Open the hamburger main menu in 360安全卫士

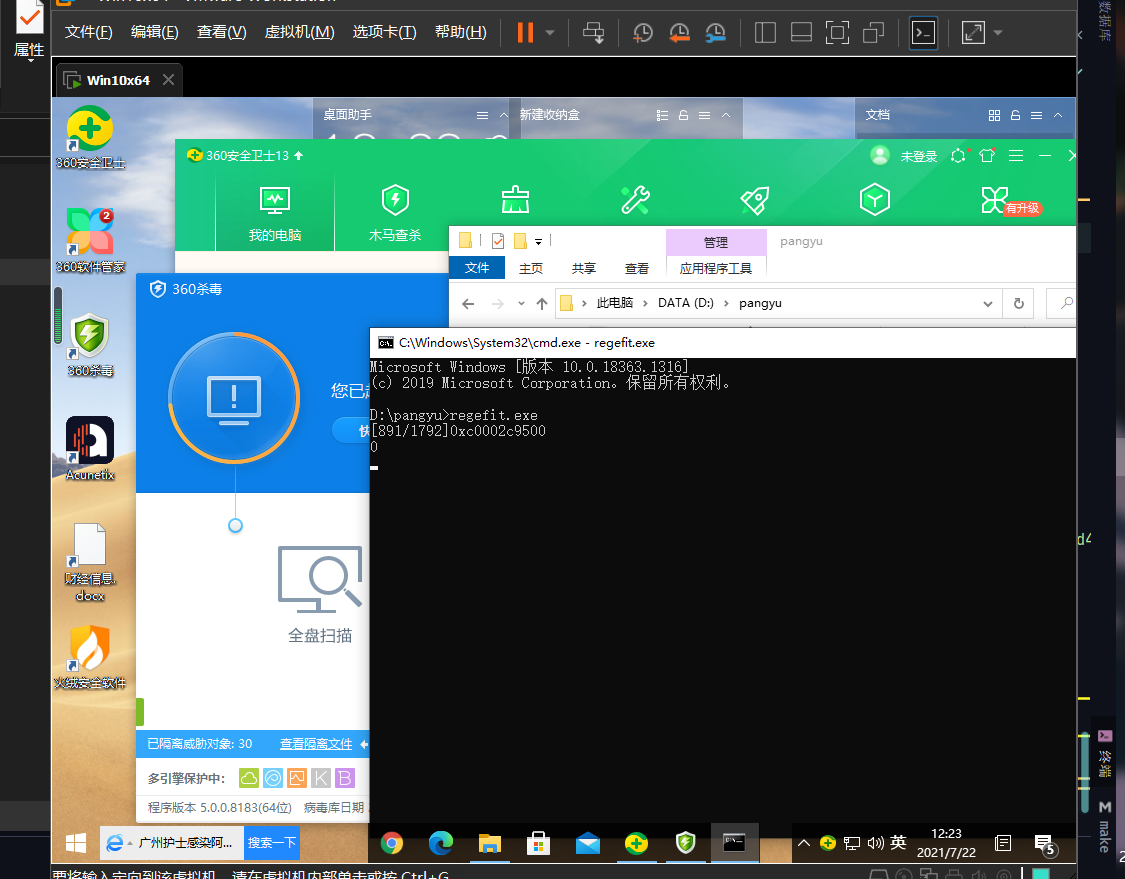1016,155
